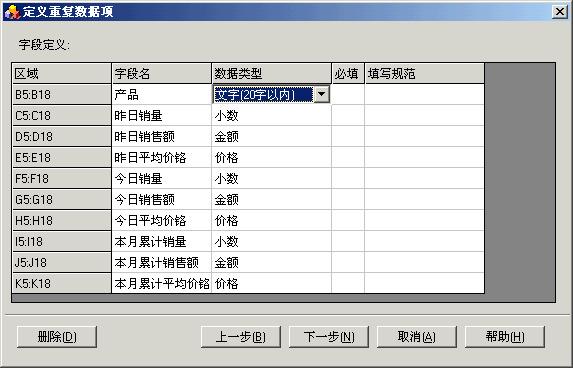Click the 金额 data type for 本月累计销售额
The height and width of the screenshot is (368, 573).
pyautogui.click(x=272, y=262)
